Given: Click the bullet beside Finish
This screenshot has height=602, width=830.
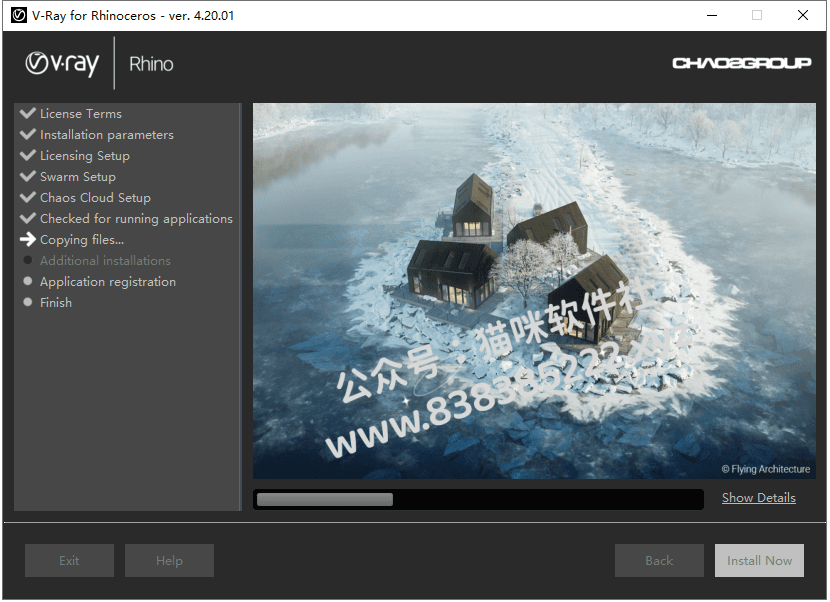Looking at the screenshot, I should 28,302.
